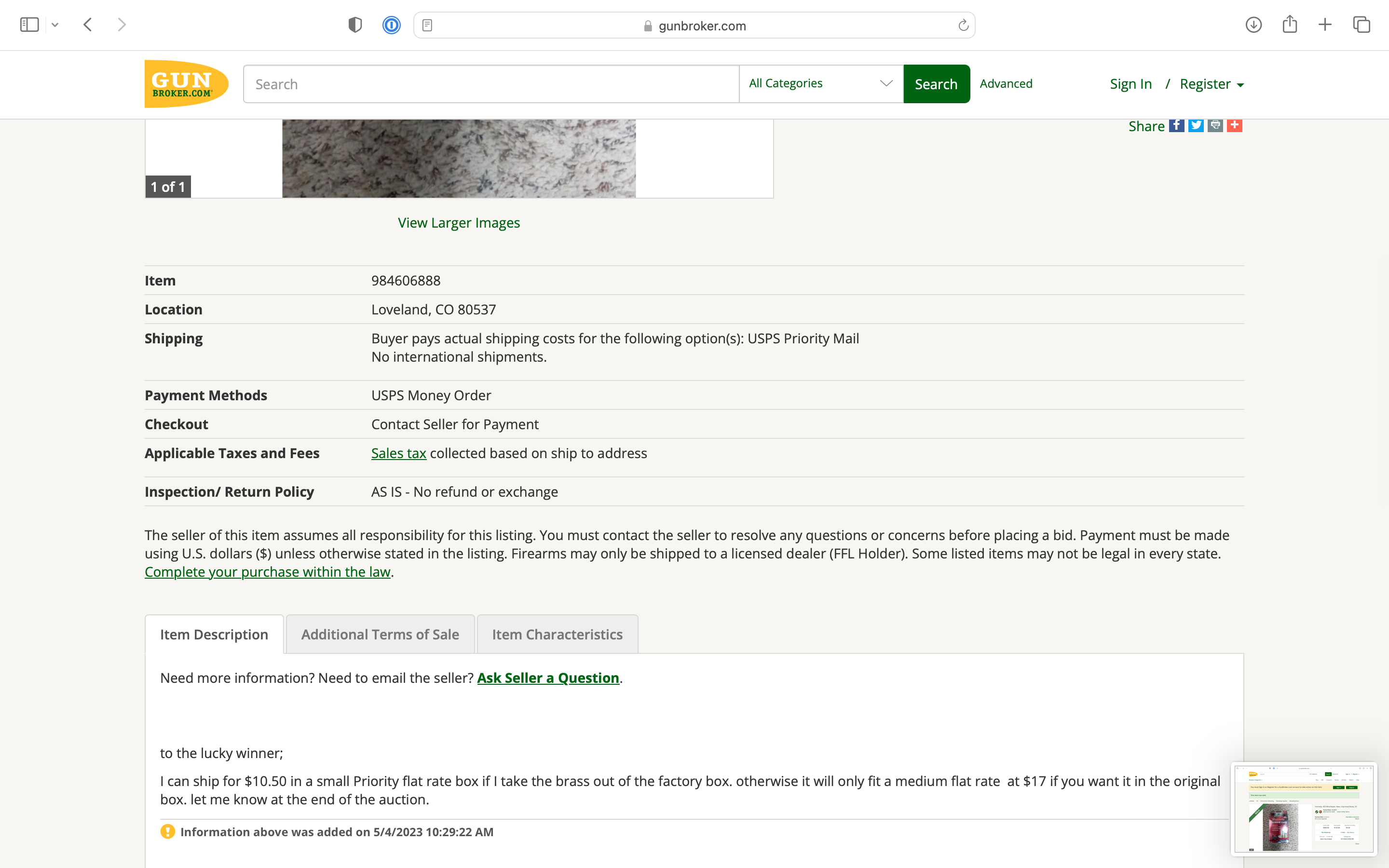This screenshot has width=1389, height=868.
Task: Share listing on Facebook
Action: tap(1177, 125)
